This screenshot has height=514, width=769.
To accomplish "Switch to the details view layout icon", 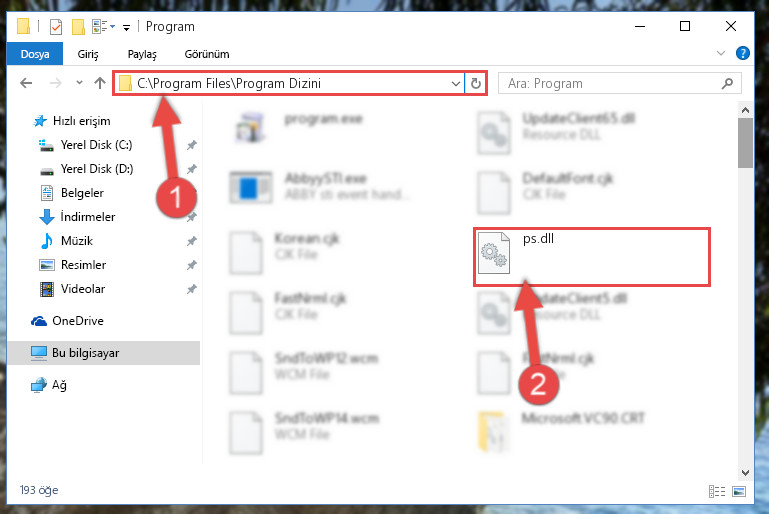I will 717,491.
